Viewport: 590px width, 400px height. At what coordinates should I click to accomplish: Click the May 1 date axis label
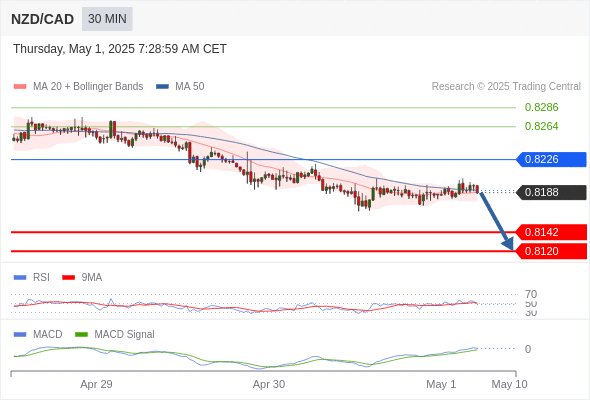(441, 384)
